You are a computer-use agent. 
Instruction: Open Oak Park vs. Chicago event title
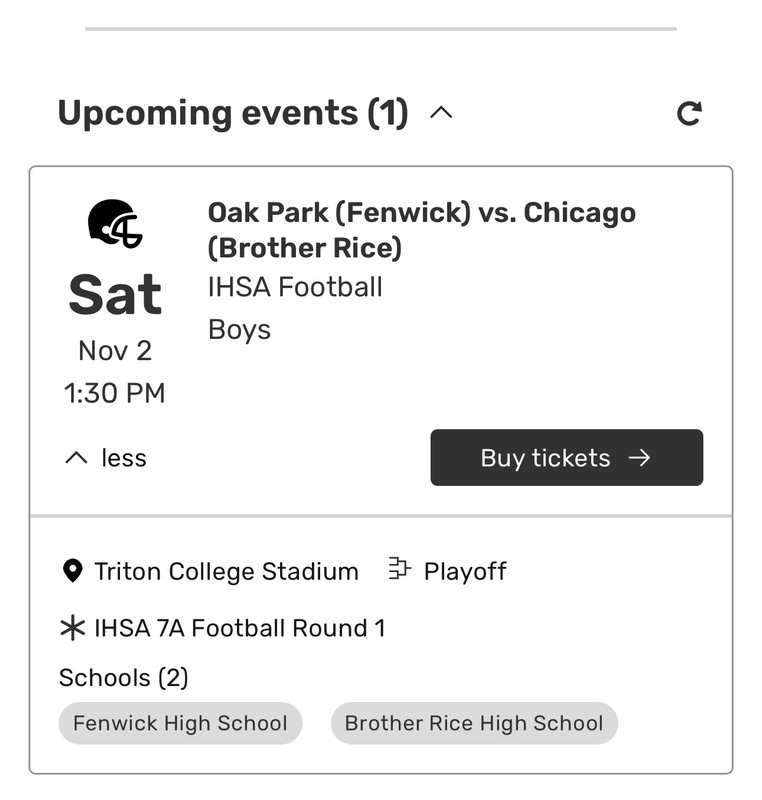pos(422,230)
